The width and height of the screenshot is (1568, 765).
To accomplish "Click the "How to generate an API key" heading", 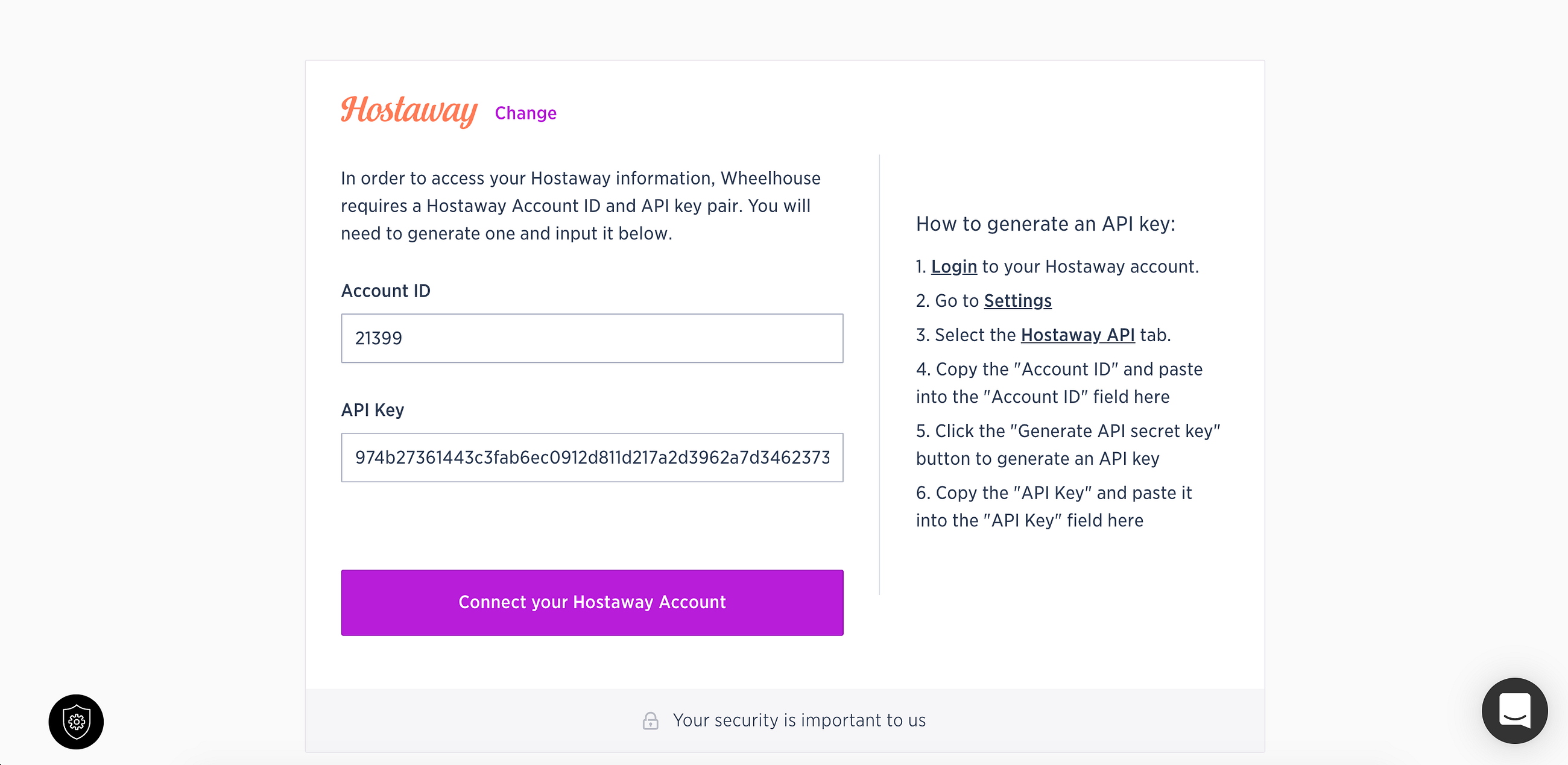I will pos(1045,224).
